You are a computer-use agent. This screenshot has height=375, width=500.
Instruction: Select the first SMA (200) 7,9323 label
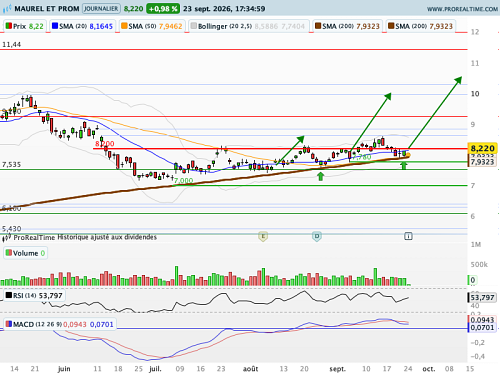click(347, 26)
